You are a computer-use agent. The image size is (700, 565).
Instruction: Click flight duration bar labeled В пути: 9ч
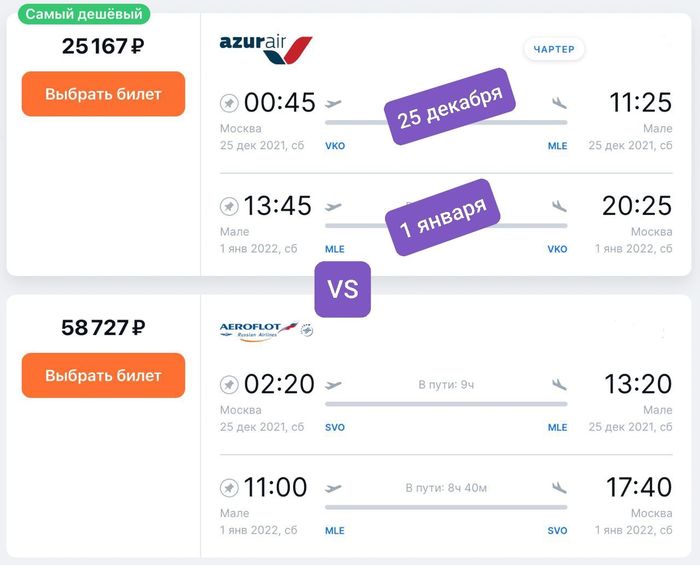click(446, 403)
